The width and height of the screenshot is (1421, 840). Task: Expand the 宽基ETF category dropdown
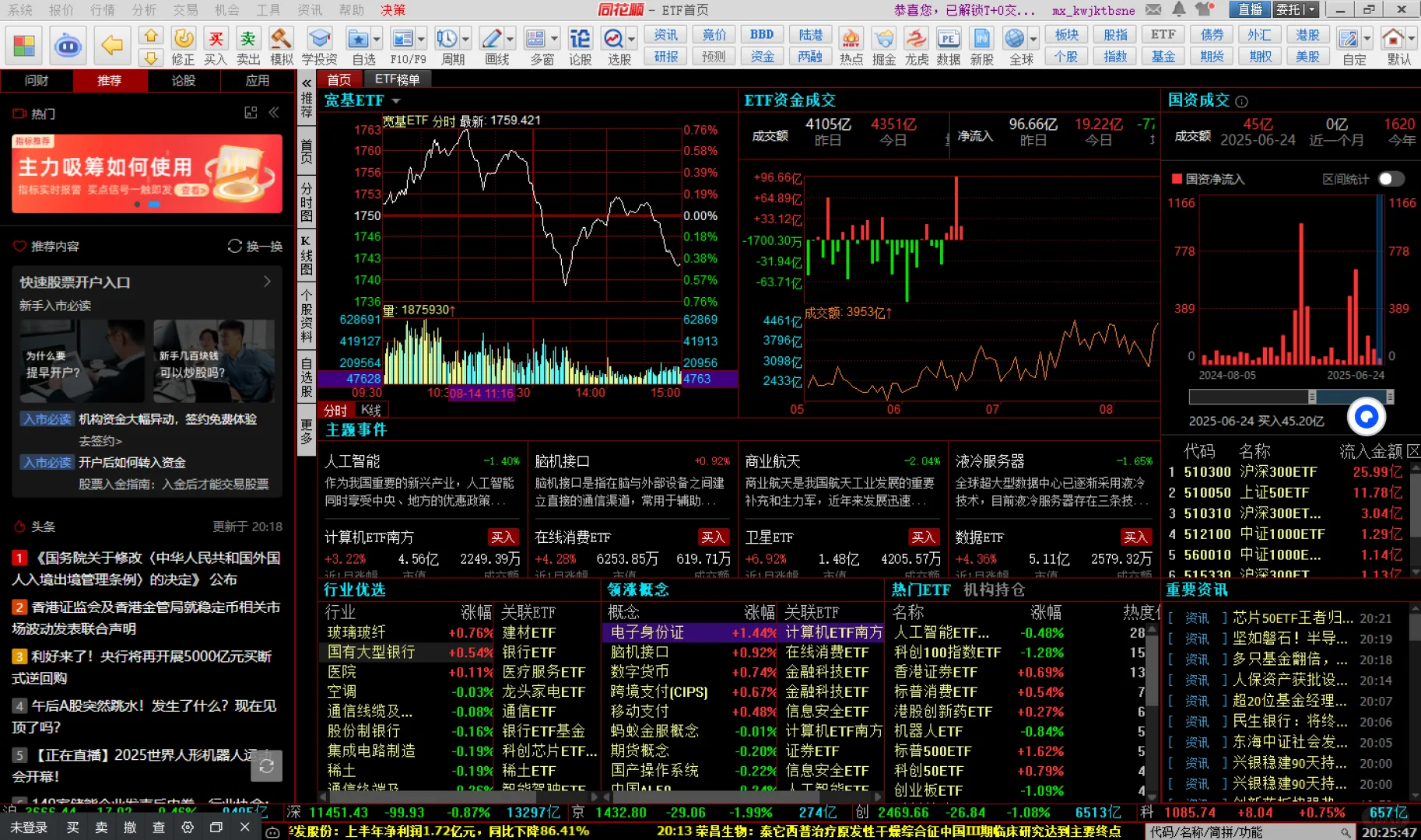click(x=396, y=101)
